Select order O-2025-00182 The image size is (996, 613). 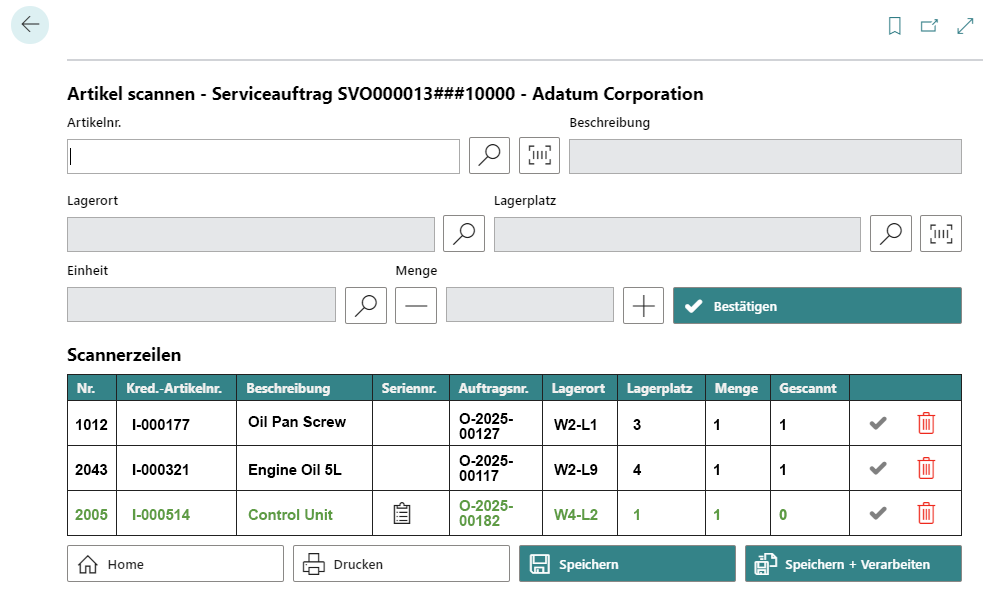486,513
